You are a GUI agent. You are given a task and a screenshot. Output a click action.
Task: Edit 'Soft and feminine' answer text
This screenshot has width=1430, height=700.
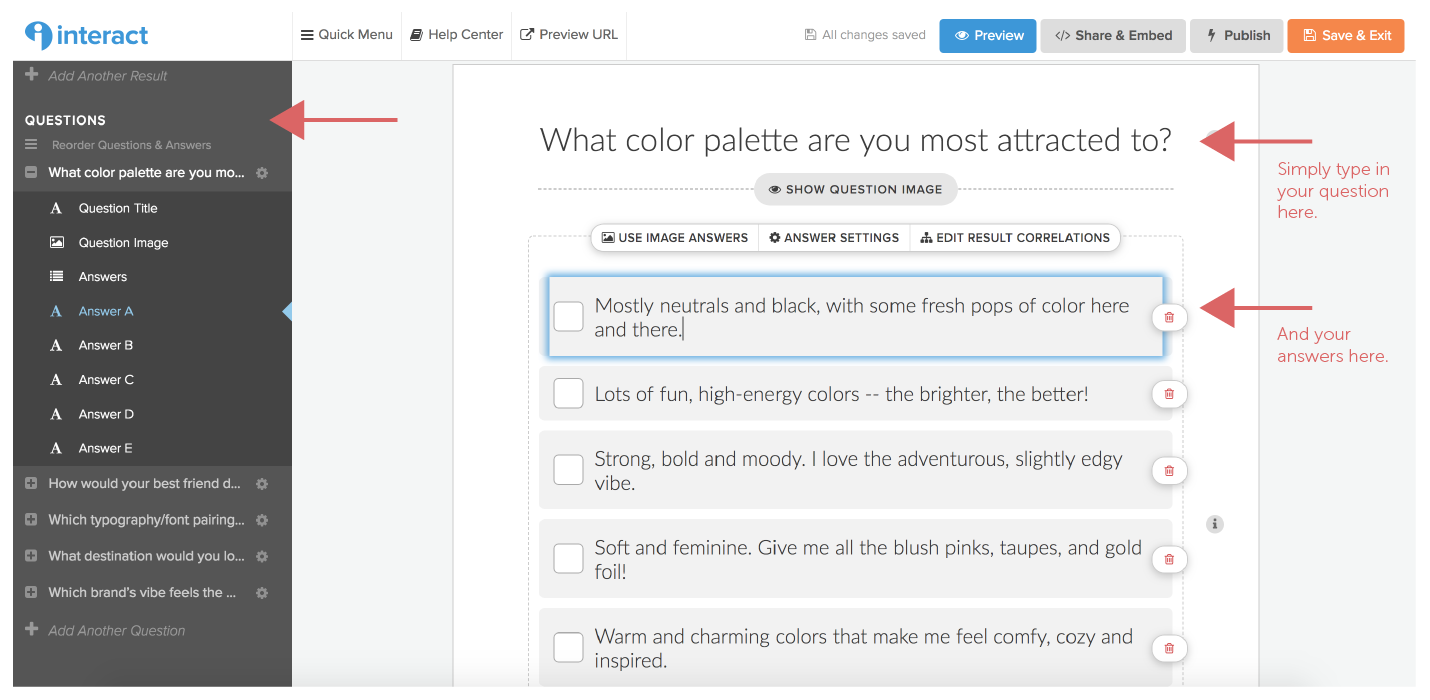pyautogui.click(x=867, y=559)
